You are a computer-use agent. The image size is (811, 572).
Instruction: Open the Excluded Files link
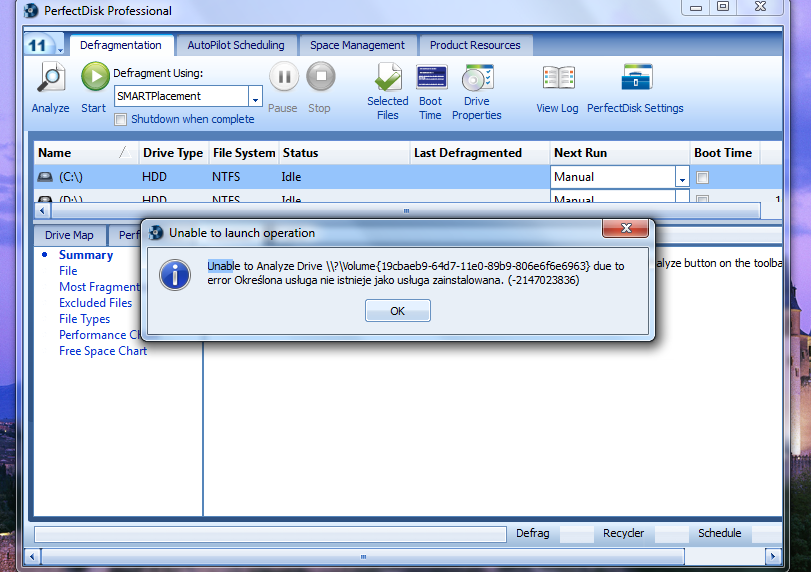point(96,303)
